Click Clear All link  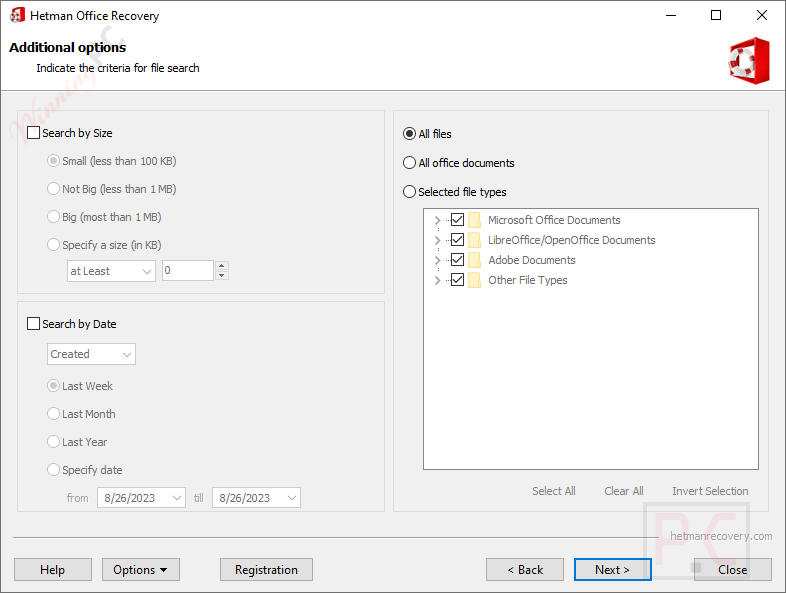[x=624, y=491]
